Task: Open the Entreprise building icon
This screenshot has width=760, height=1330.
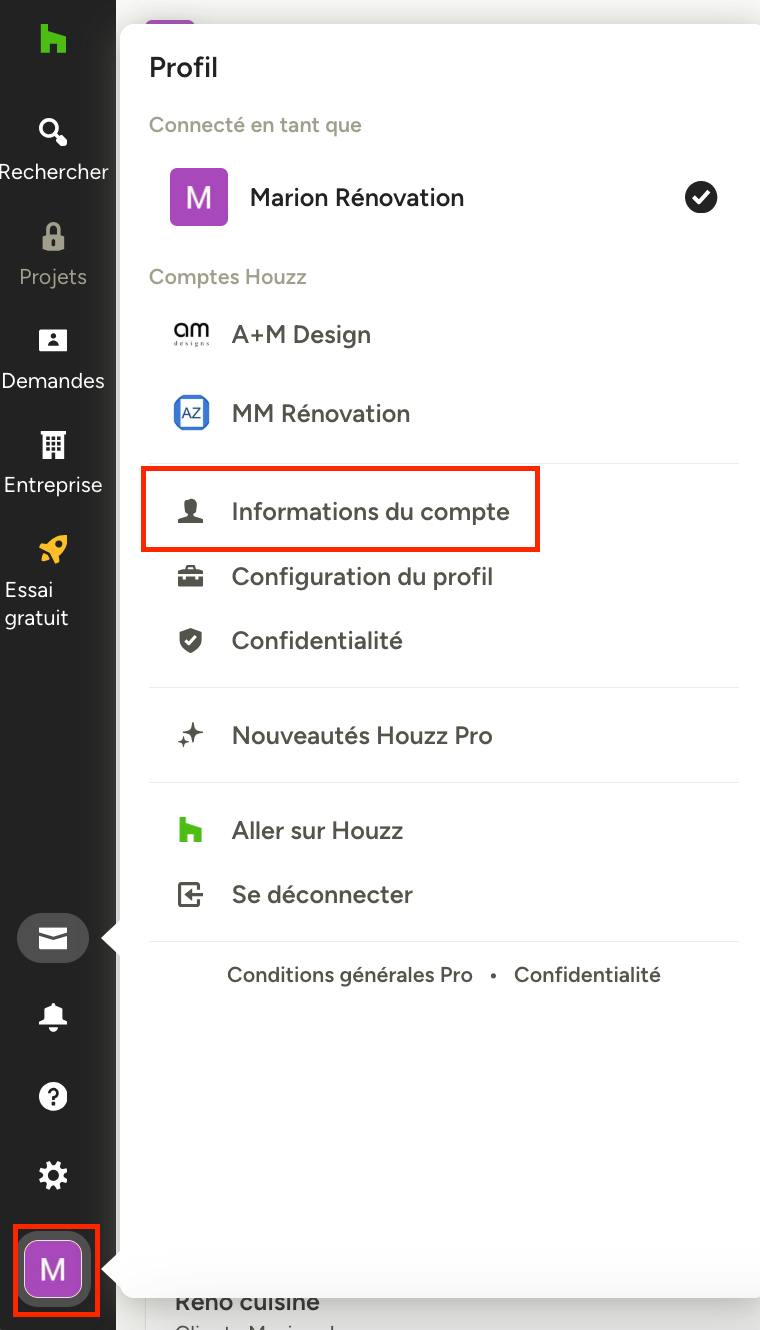Action: point(53,443)
